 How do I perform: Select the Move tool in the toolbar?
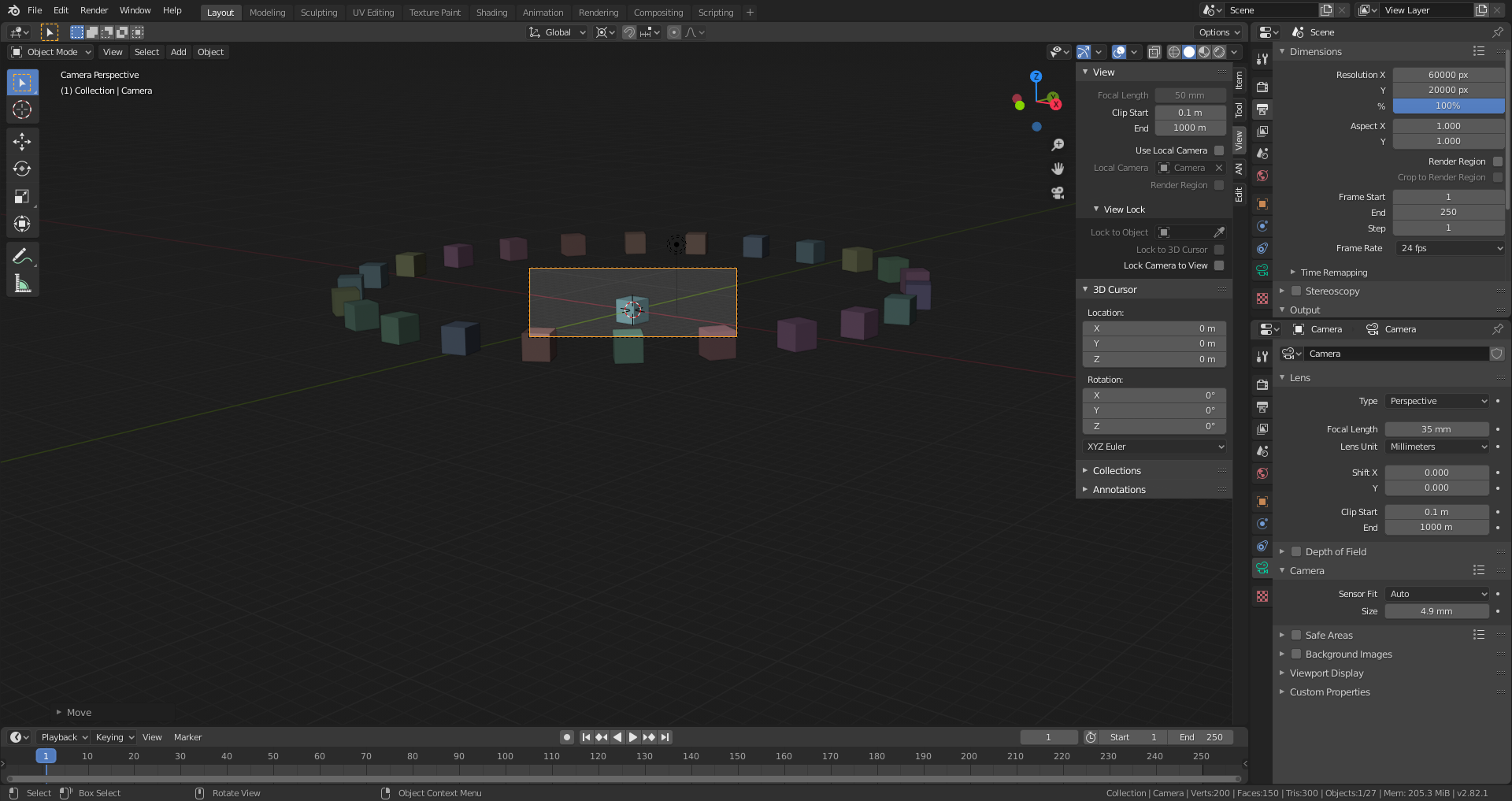click(22, 141)
